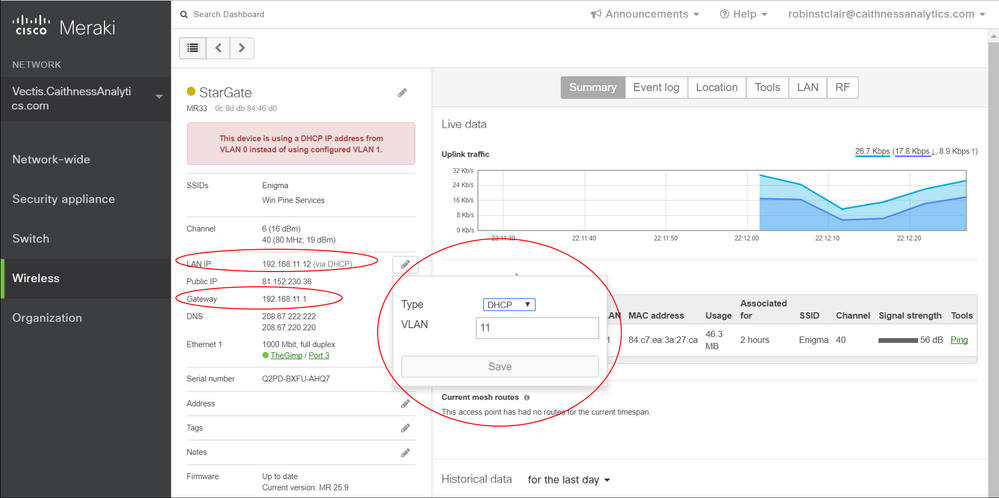This screenshot has height=498, width=999.
Task: Switch to the LAN tab
Action: pos(807,88)
